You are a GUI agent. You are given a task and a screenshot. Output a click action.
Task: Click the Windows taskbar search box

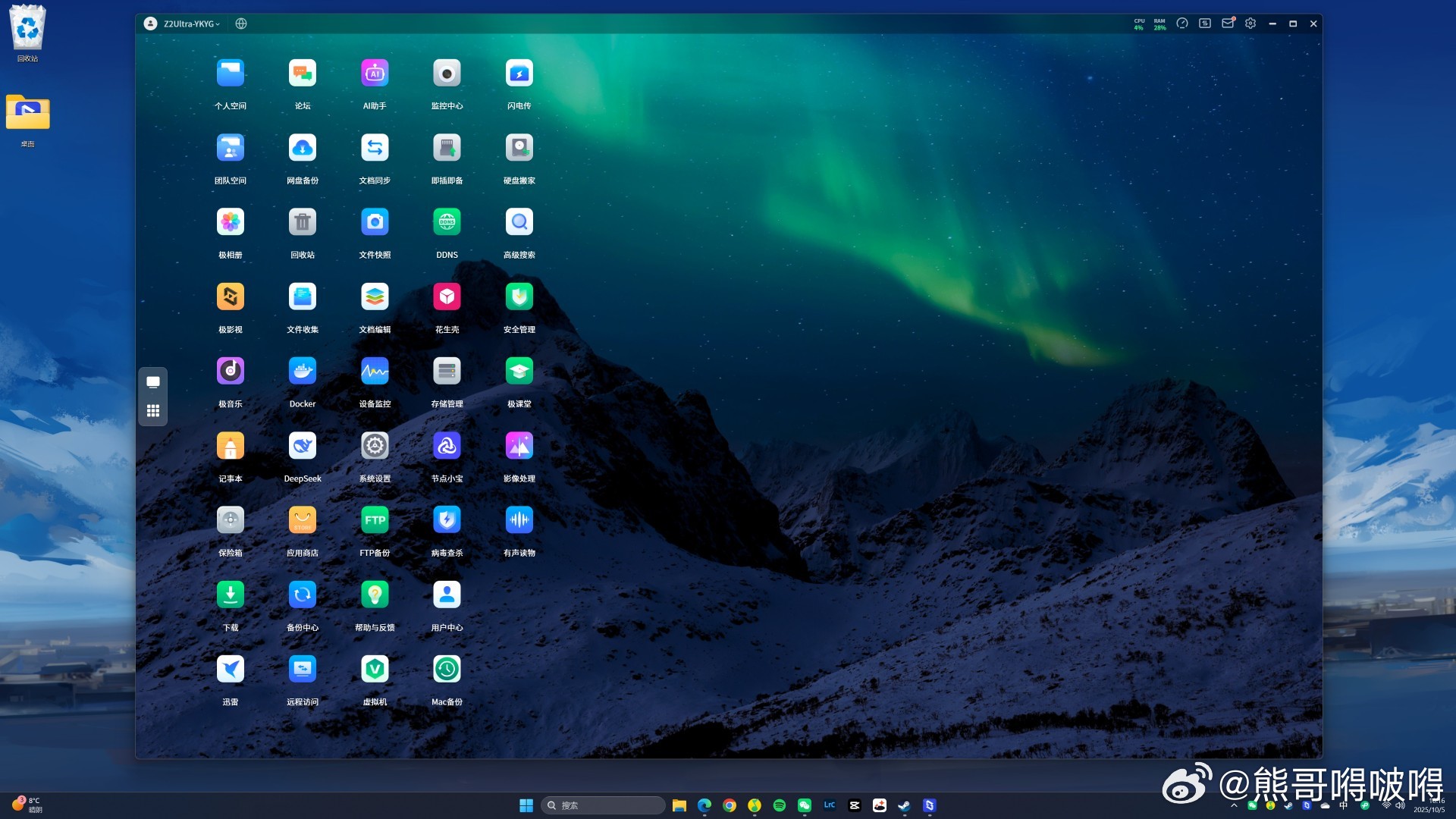[x=604, y=805]
